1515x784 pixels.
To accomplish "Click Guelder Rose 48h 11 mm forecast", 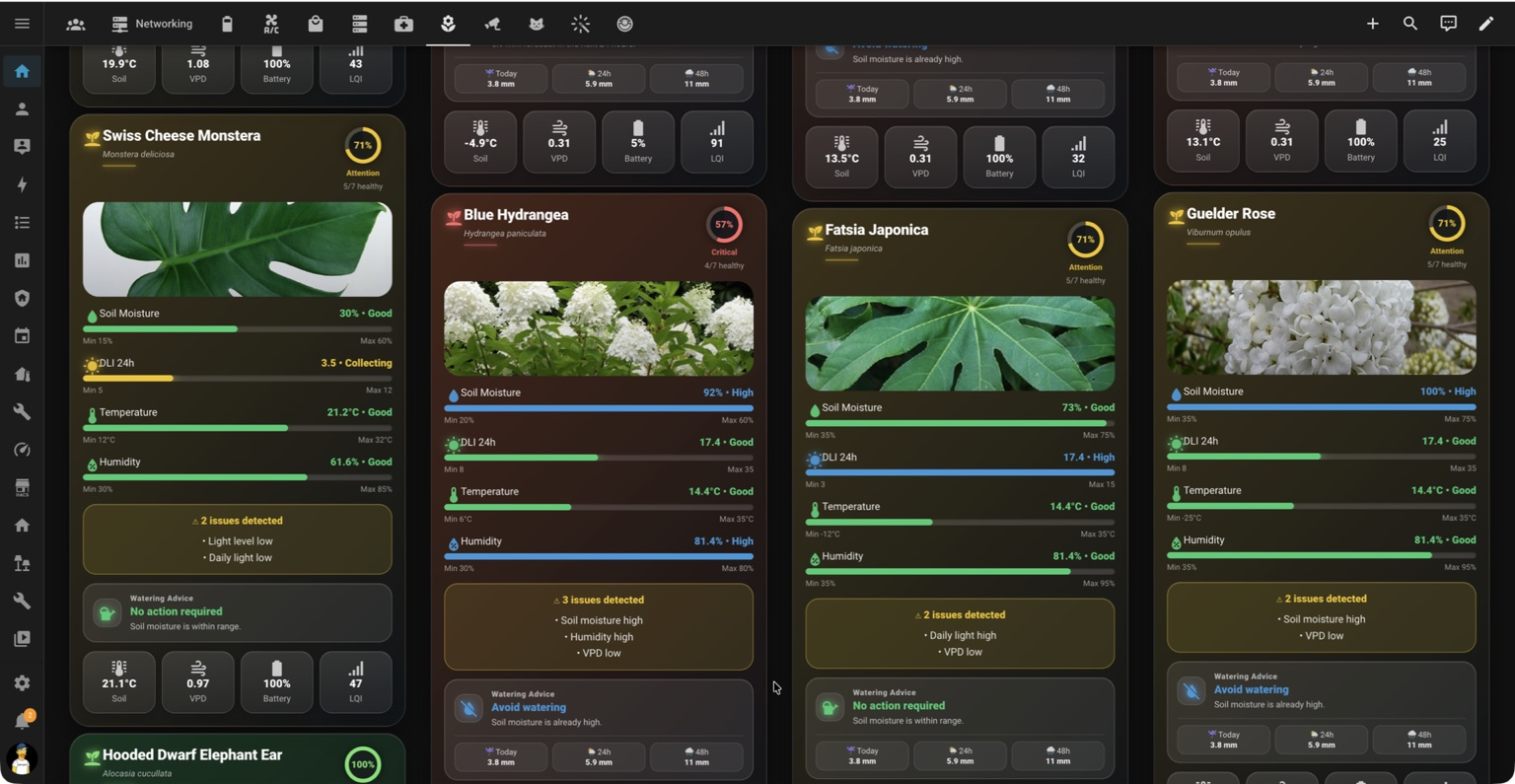I will click(x=1419, y=740).
